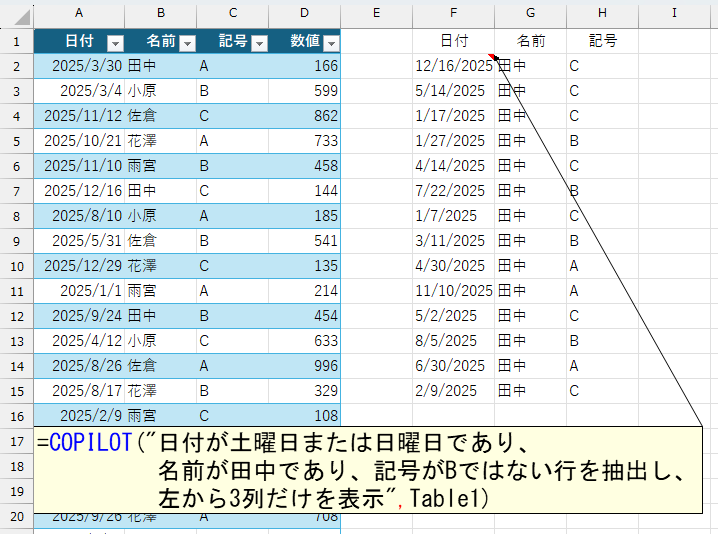Screen dimensions: 718x534
Task: Select row 7 header
Action: pos(16,191)
